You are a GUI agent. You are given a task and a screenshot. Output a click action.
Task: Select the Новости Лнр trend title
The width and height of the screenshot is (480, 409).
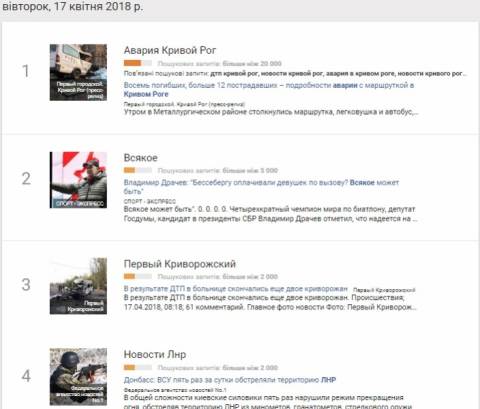(155, 354)
